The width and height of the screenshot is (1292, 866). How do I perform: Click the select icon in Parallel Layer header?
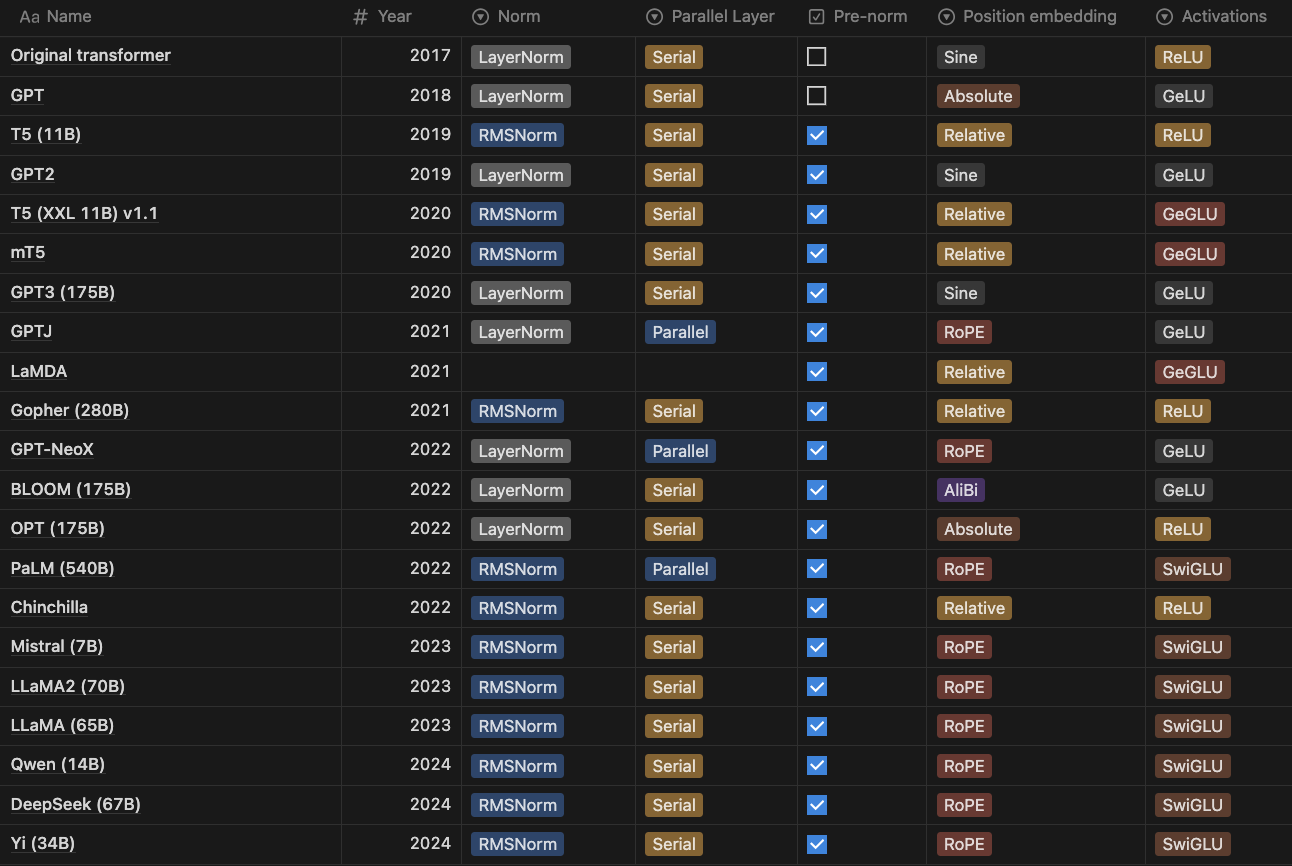(x=655, y=17)
